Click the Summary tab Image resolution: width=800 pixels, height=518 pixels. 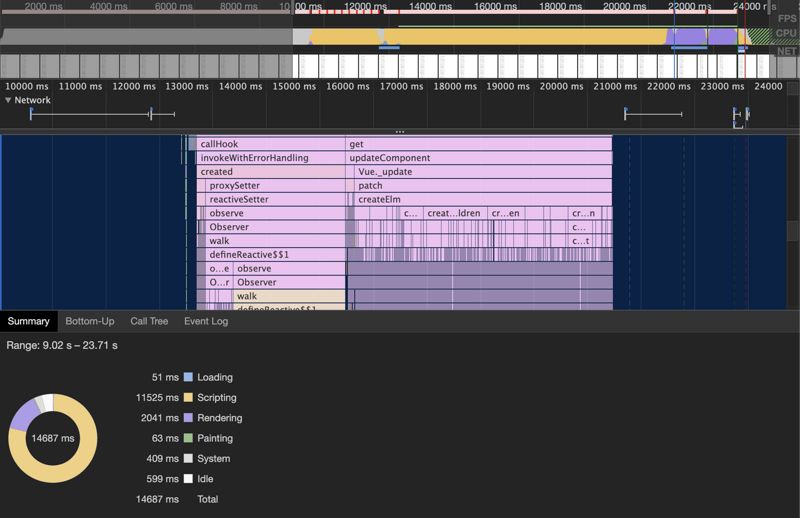29,321
